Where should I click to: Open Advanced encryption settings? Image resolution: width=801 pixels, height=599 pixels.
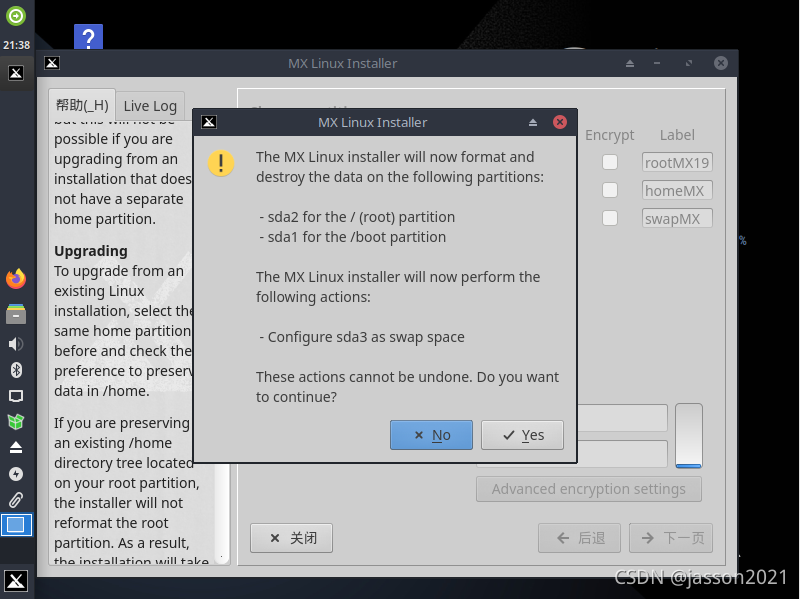click(x=588, y=489)
